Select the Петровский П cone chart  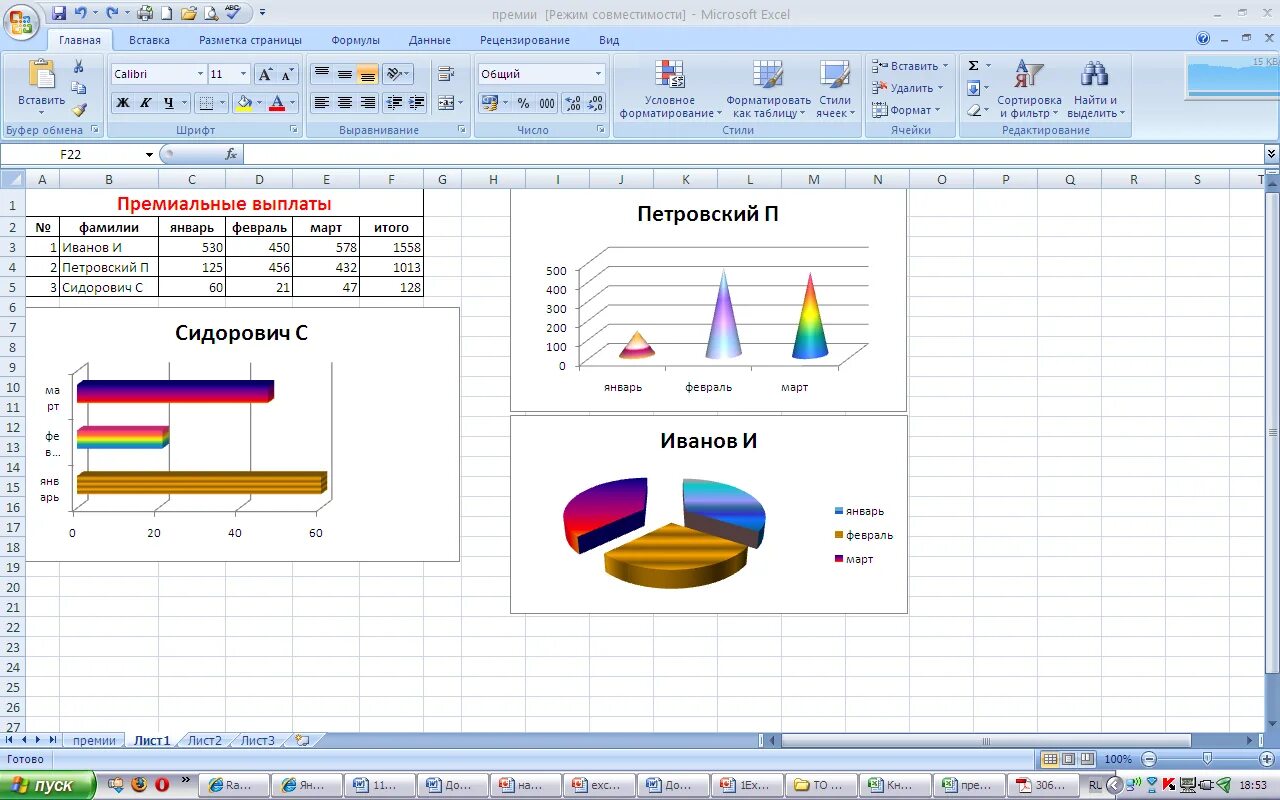tap(708, 300)
